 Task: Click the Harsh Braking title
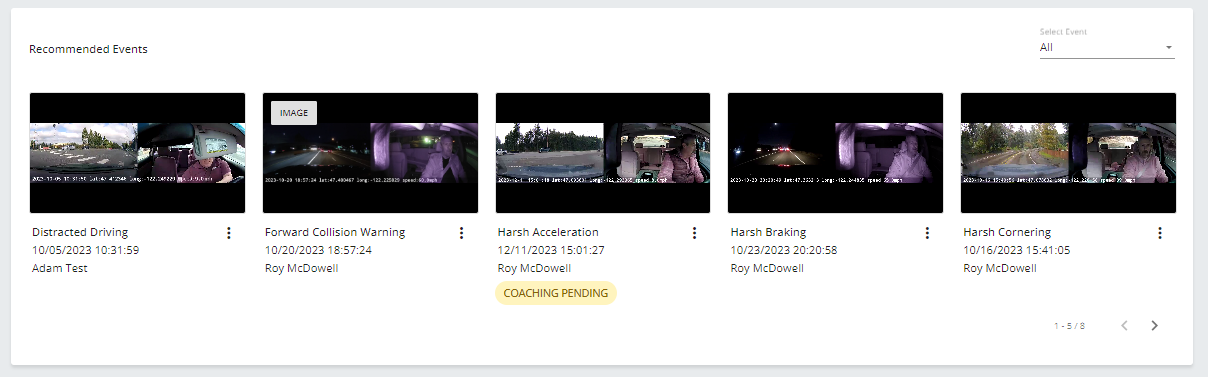768,232
